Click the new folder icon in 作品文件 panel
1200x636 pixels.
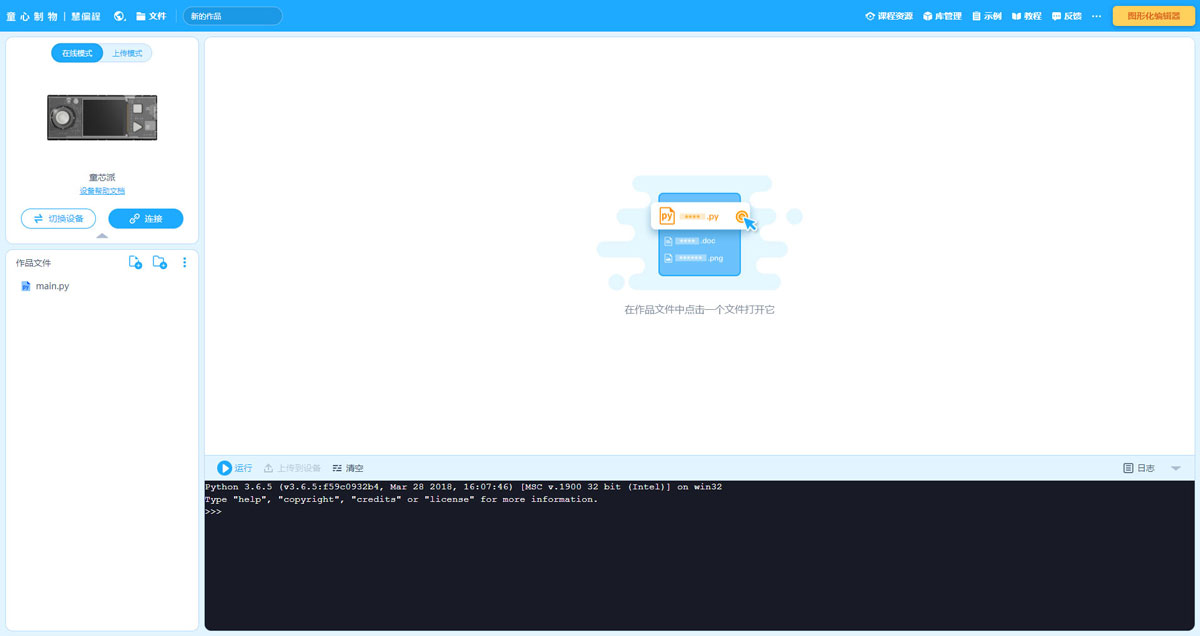160,262
